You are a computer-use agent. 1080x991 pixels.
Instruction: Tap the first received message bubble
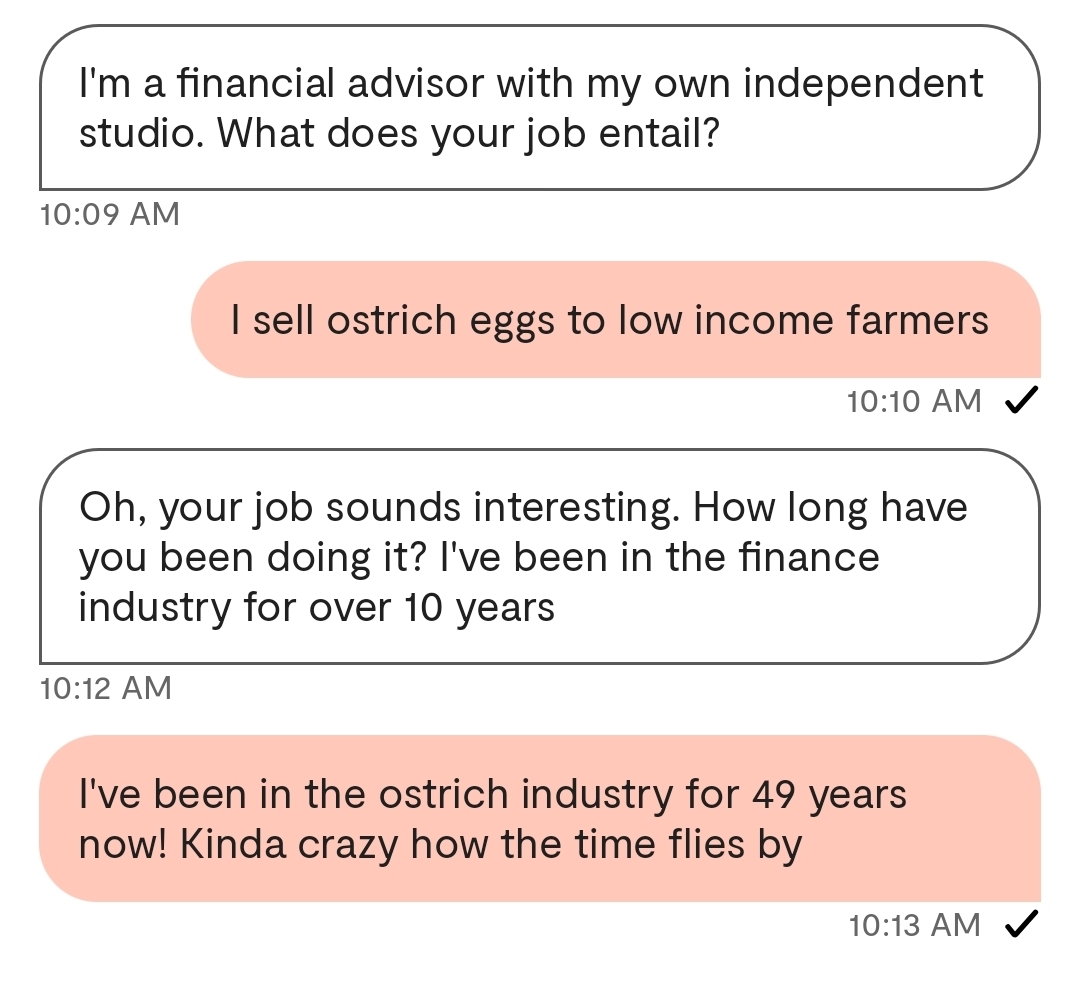coord(540,108)
